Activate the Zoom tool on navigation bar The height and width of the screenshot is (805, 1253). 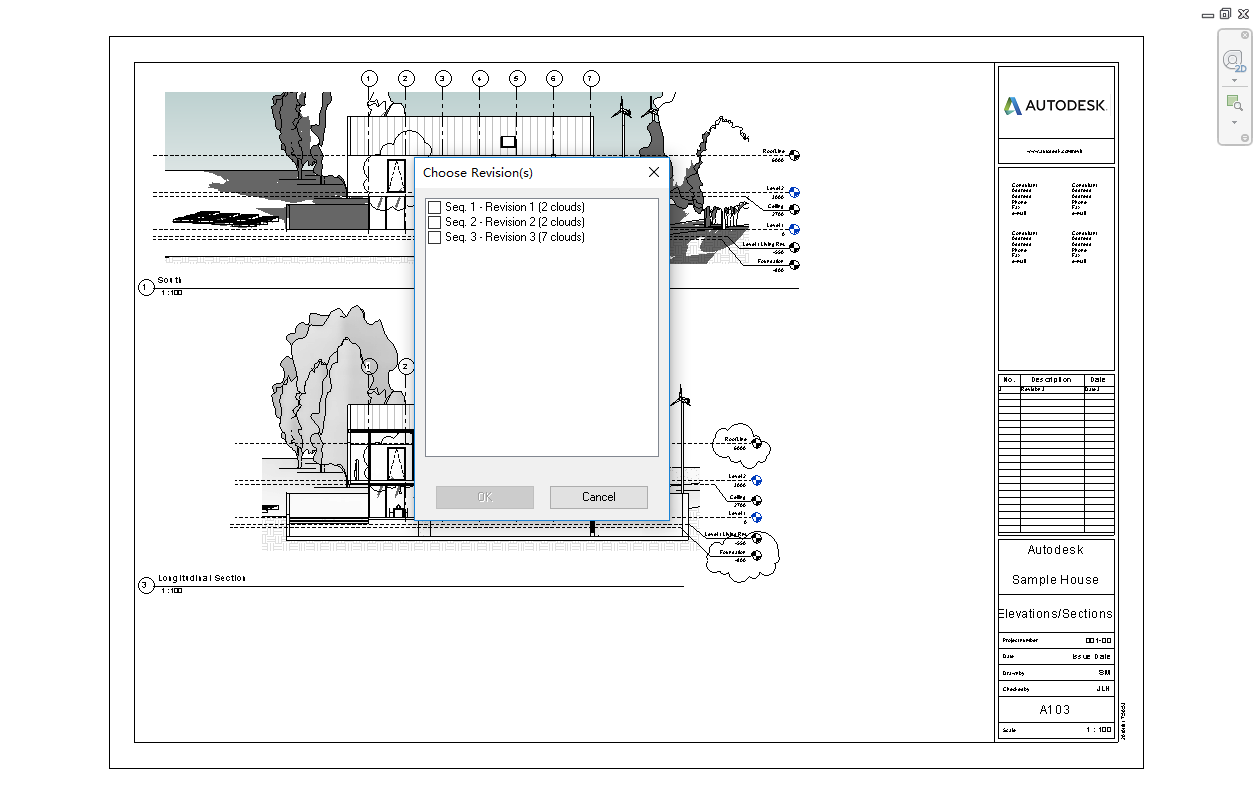tap(1233, 103)
